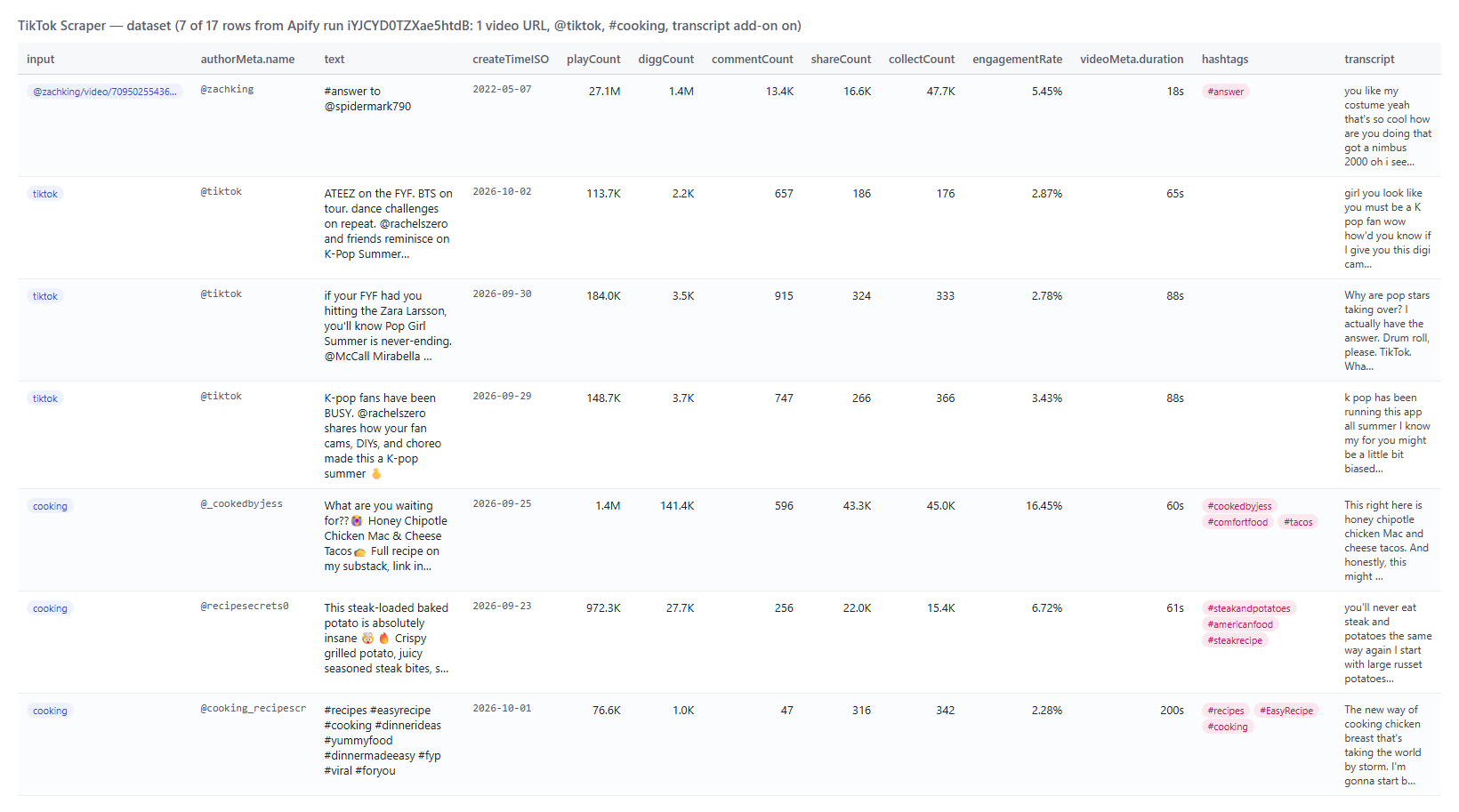Click the 2026-10-02 date cell
This screenshot has height=812, width=1459.
pyautogui.click(x=502, y=192)
